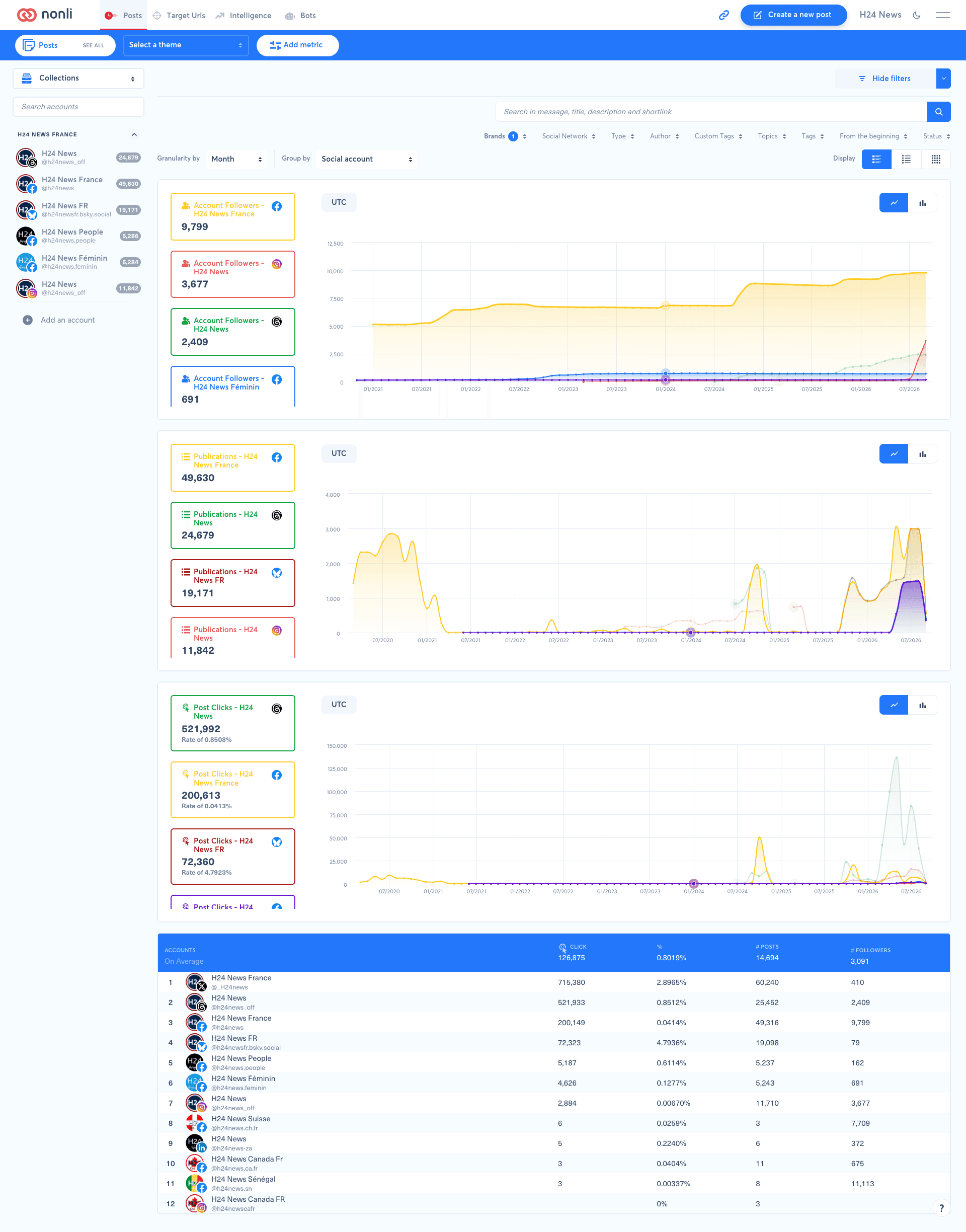The height and width of the screenshot is (1232, 966).
Task: Click Hide filters button
Action: click(x=886, y=79)
